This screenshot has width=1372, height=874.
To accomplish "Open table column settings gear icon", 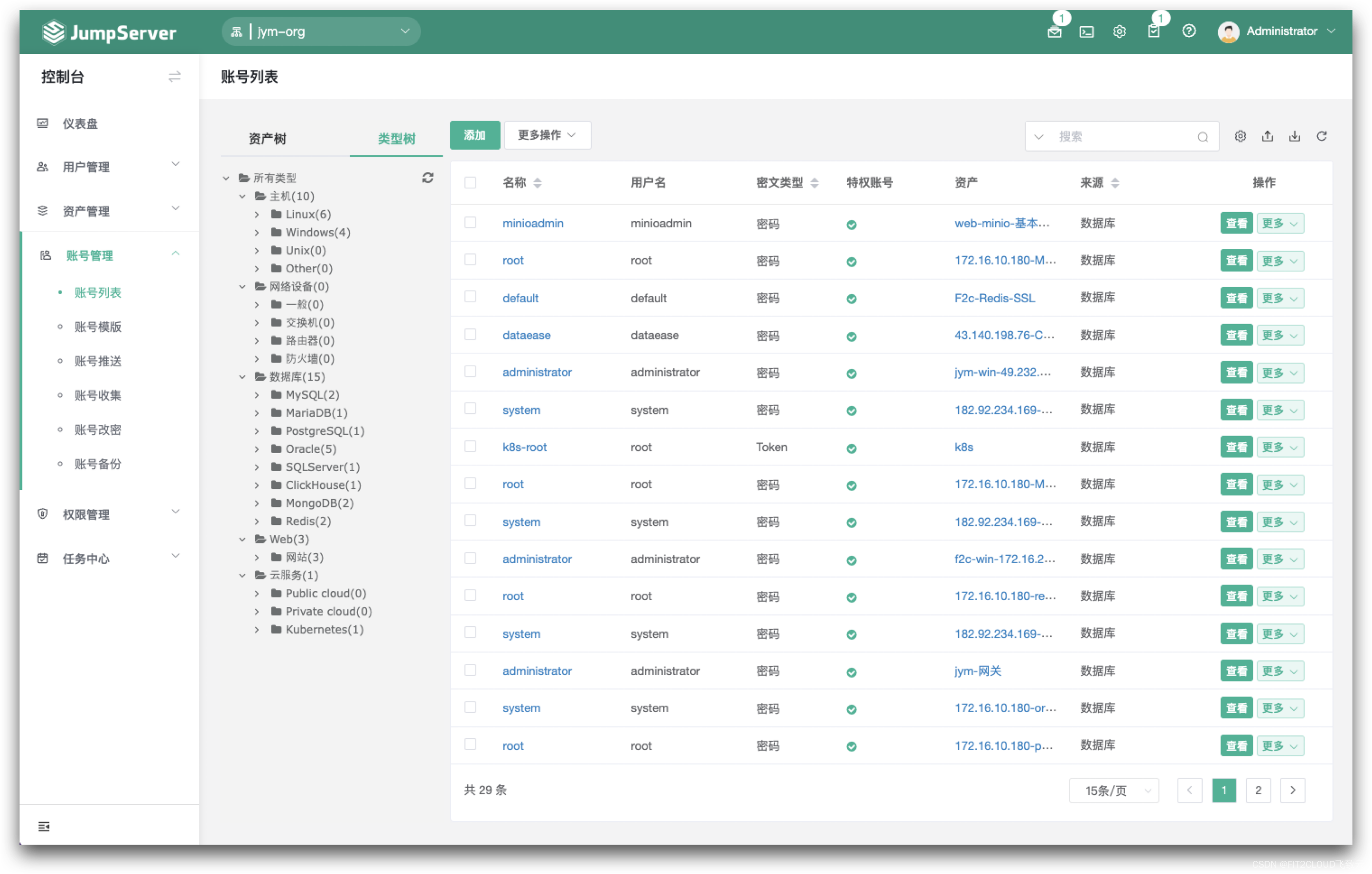I will click(x=1240, y=136).
